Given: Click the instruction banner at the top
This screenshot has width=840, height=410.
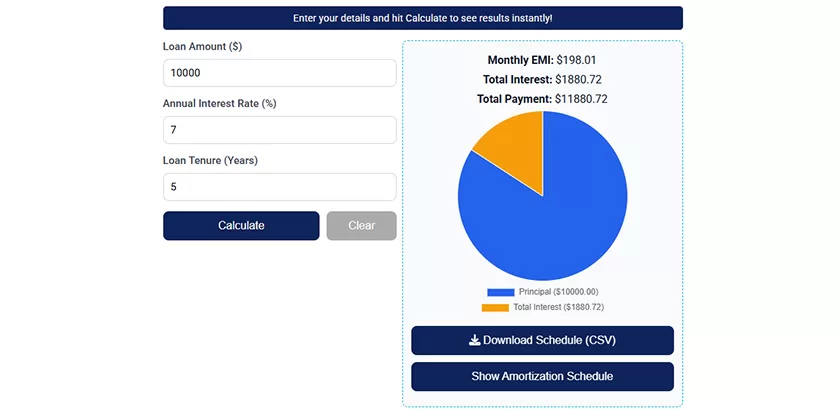Looking at the screenshot, I should [x=422, y=18].
